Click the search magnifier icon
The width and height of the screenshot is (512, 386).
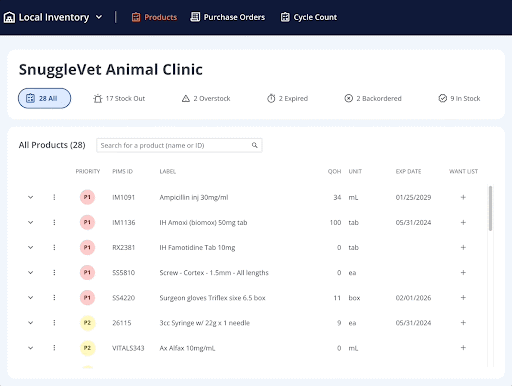(255, 145)
